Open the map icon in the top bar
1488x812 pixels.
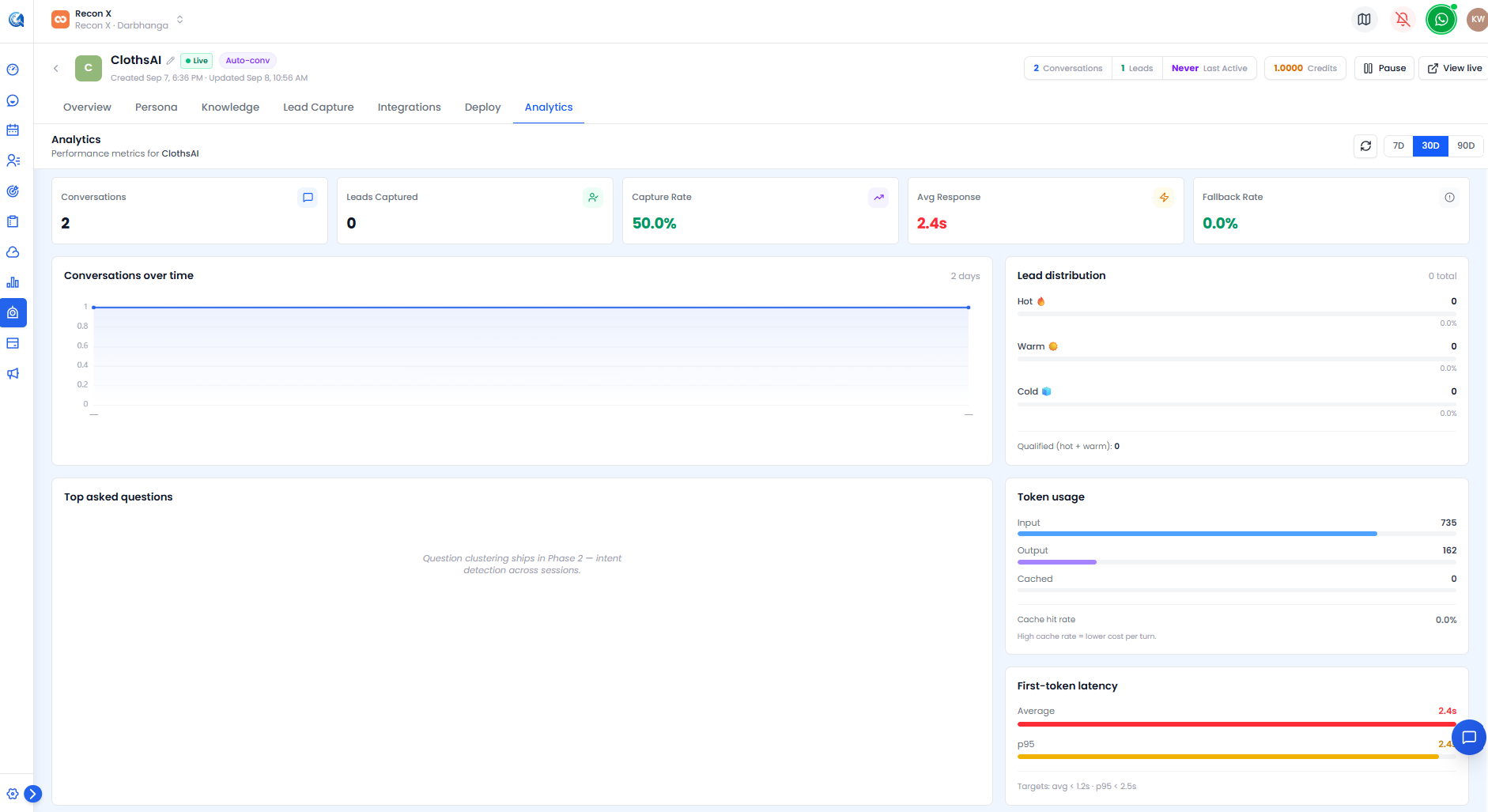[x=1364, y=19]
